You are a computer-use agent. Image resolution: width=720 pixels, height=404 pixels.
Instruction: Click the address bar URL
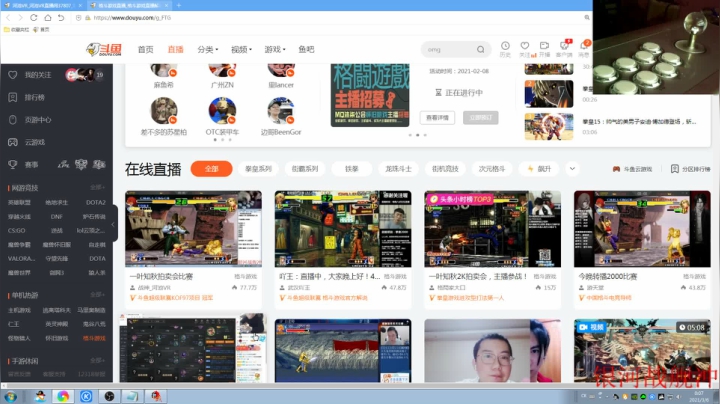click(133, 17)
